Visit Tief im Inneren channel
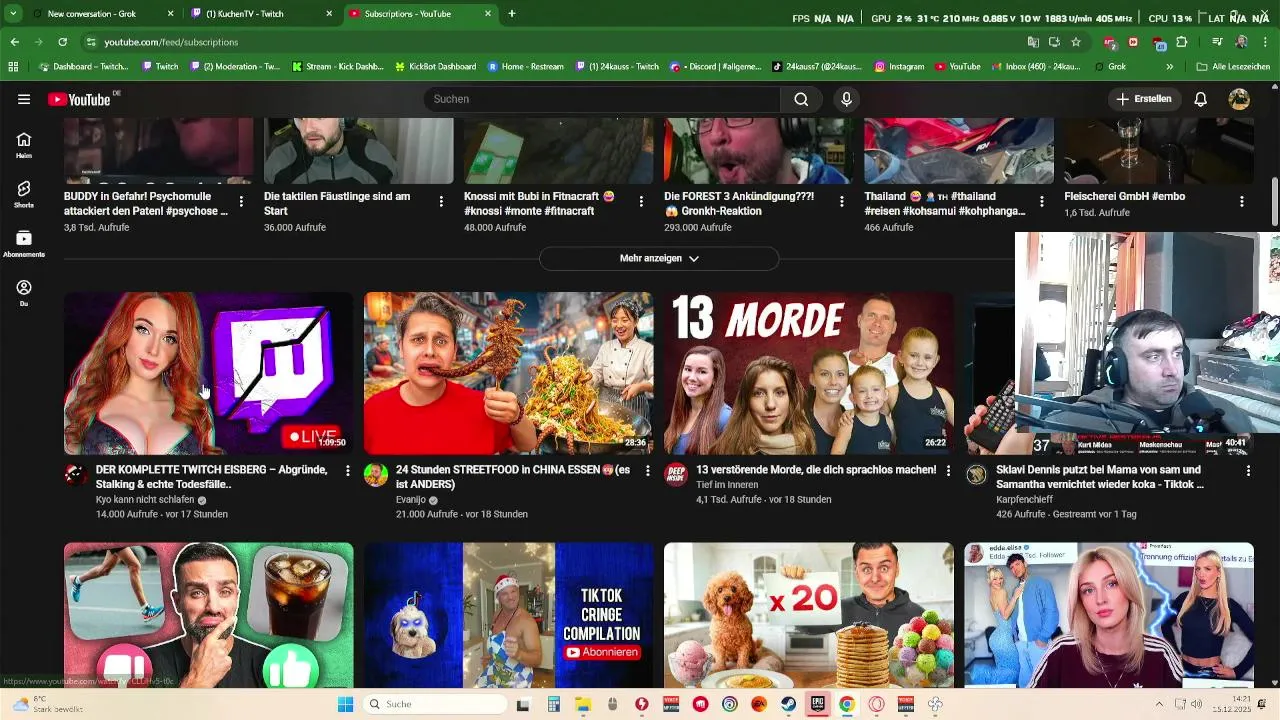Viewport: 1280px width, 720px height. tap(727, 485)
